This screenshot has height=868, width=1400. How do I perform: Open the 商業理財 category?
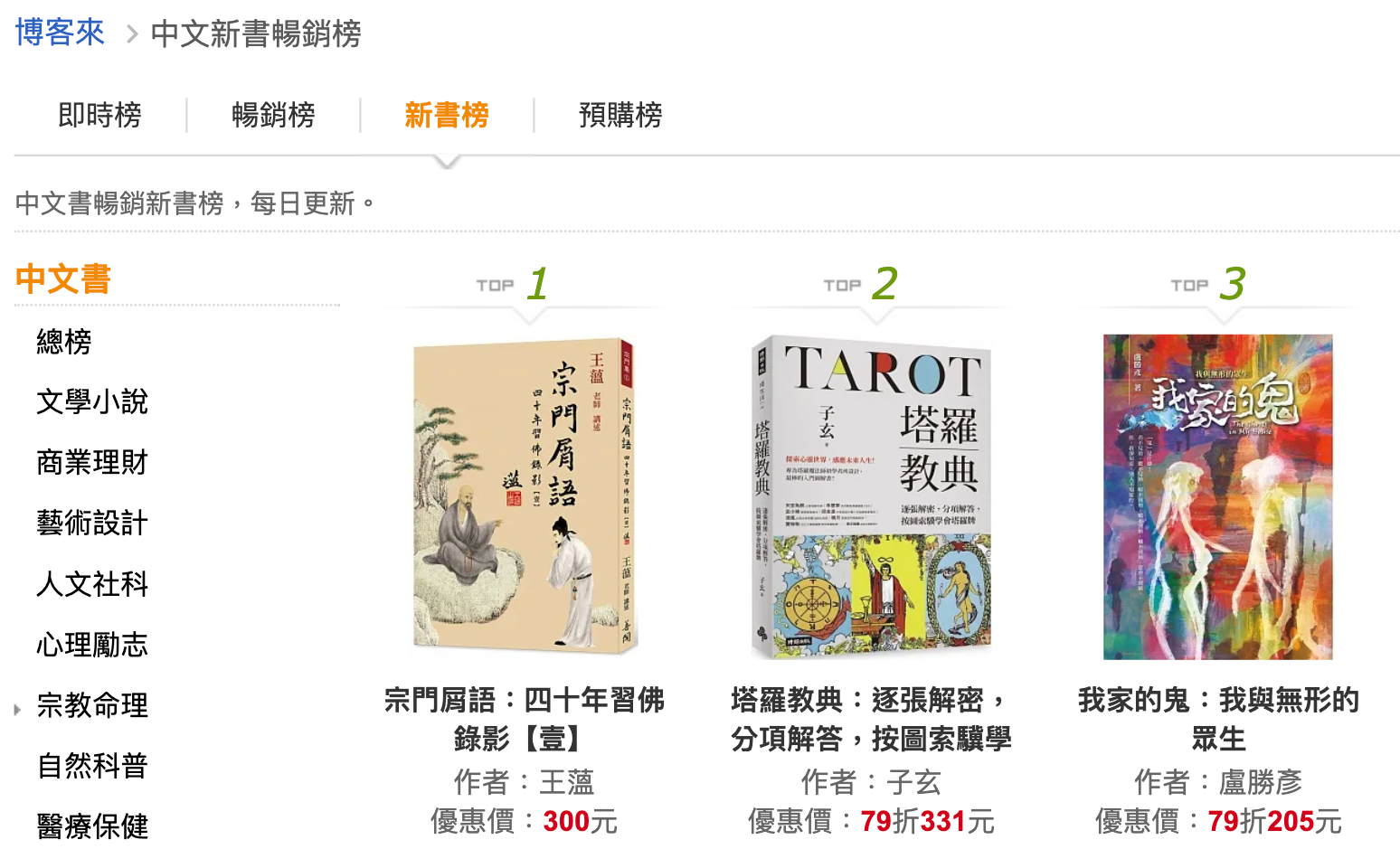click(92, 463)
